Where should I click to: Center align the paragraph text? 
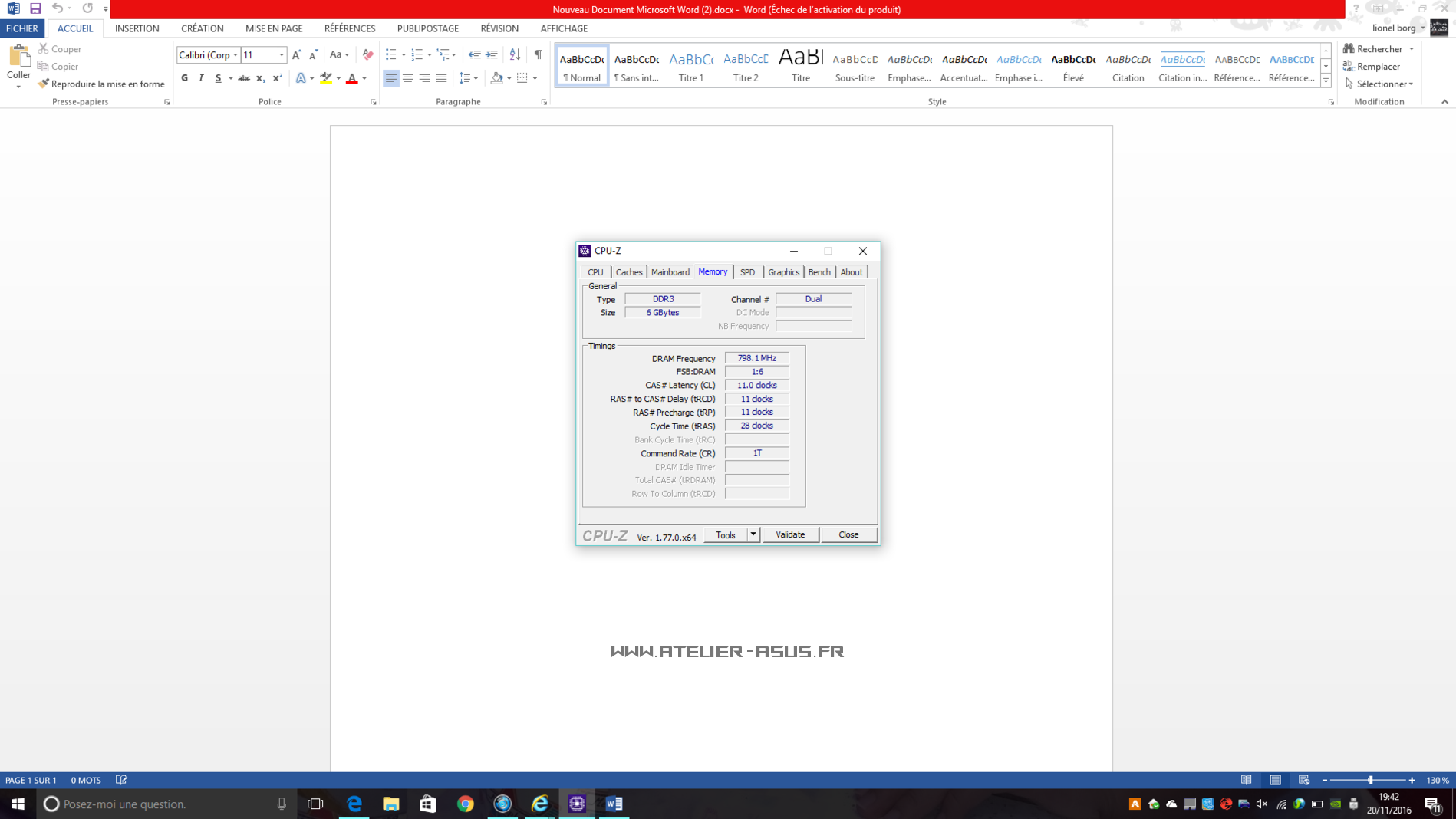407,78
